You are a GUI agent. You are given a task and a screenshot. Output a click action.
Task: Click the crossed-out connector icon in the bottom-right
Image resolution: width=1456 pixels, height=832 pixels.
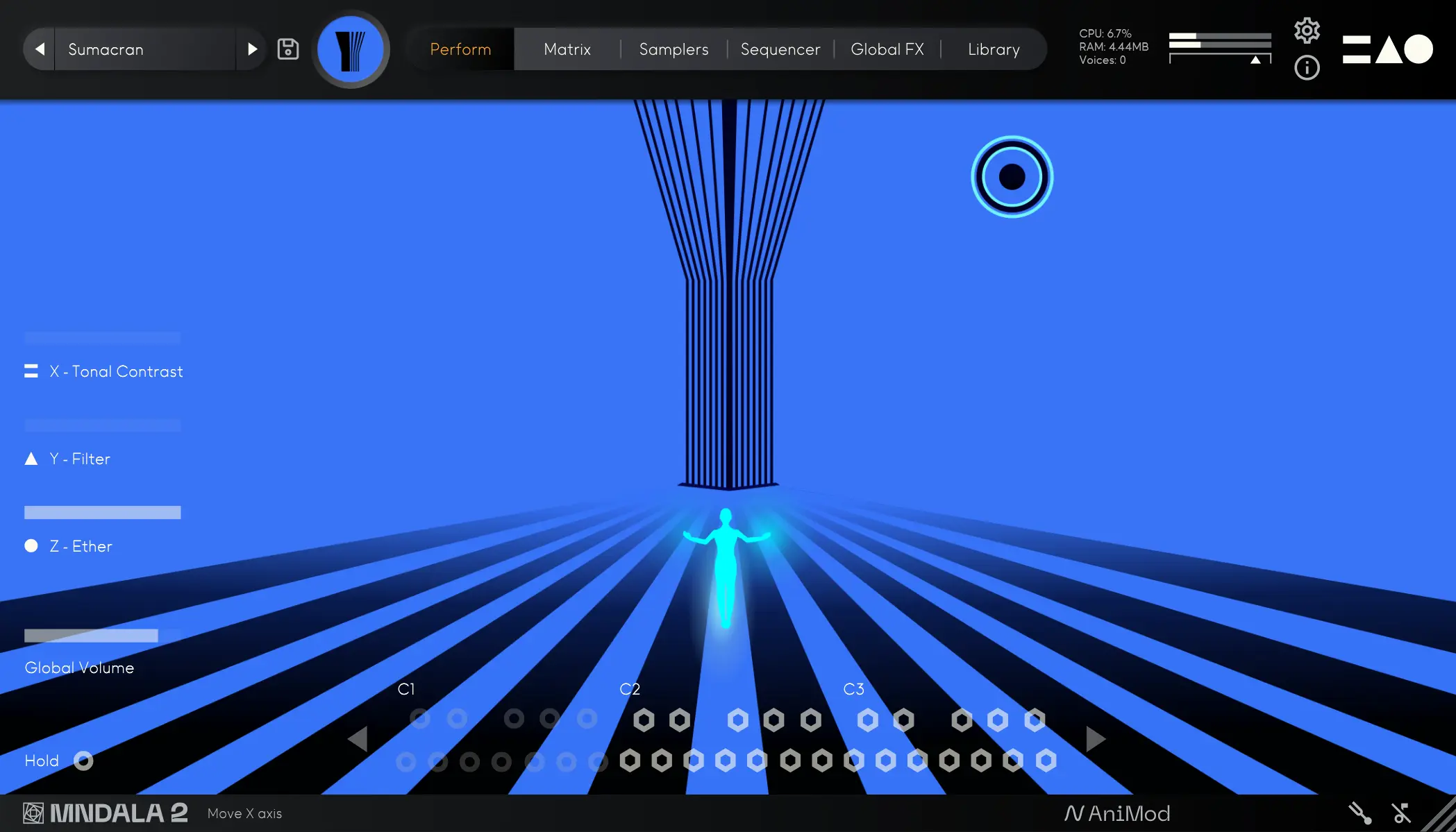[x=1401, y=813]
